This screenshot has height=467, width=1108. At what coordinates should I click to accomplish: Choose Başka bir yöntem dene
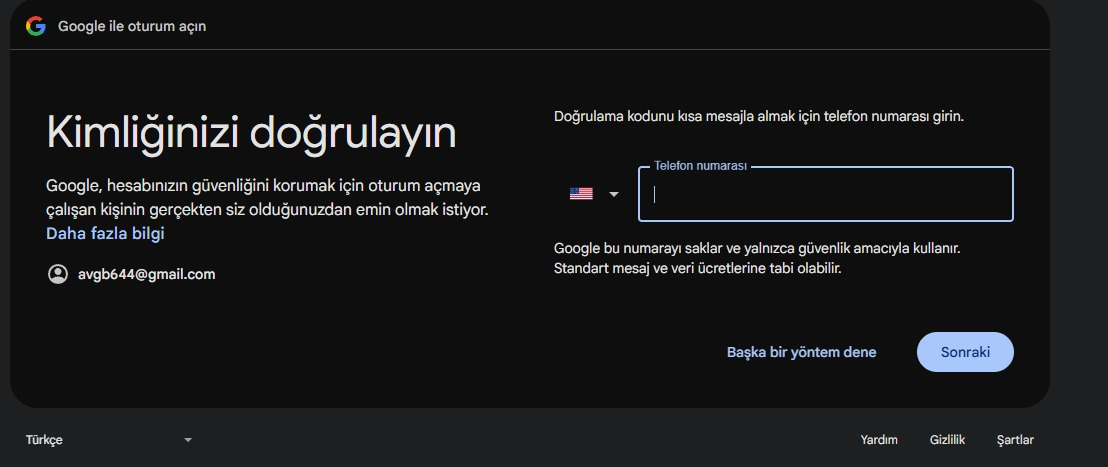[801, 352]
